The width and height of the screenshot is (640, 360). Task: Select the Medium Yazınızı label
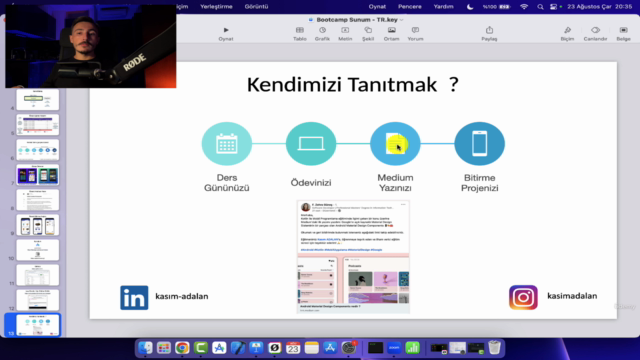[x=395, y=183]
